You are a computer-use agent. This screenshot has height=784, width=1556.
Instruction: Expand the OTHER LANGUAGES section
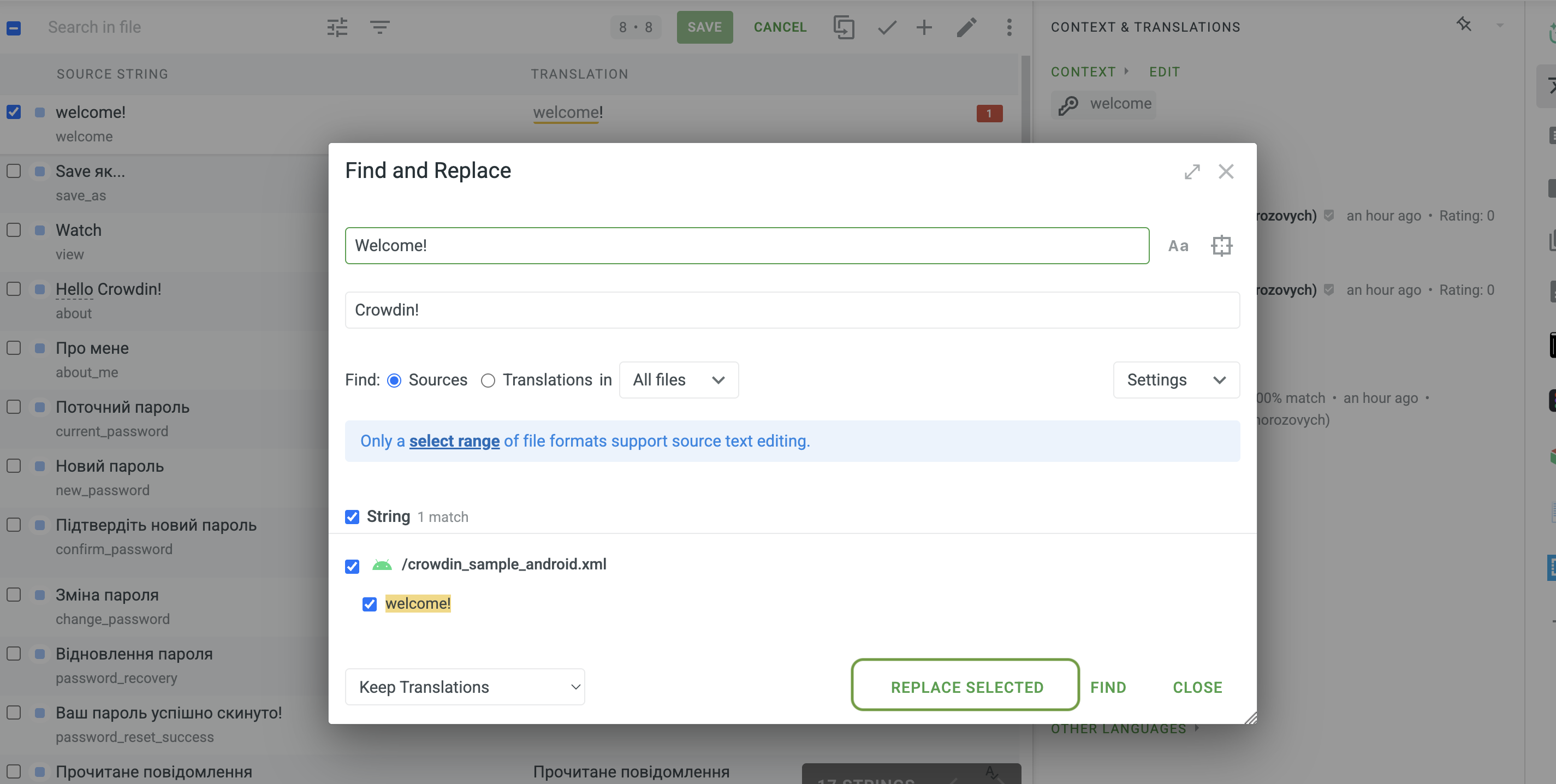[1124, 729]
